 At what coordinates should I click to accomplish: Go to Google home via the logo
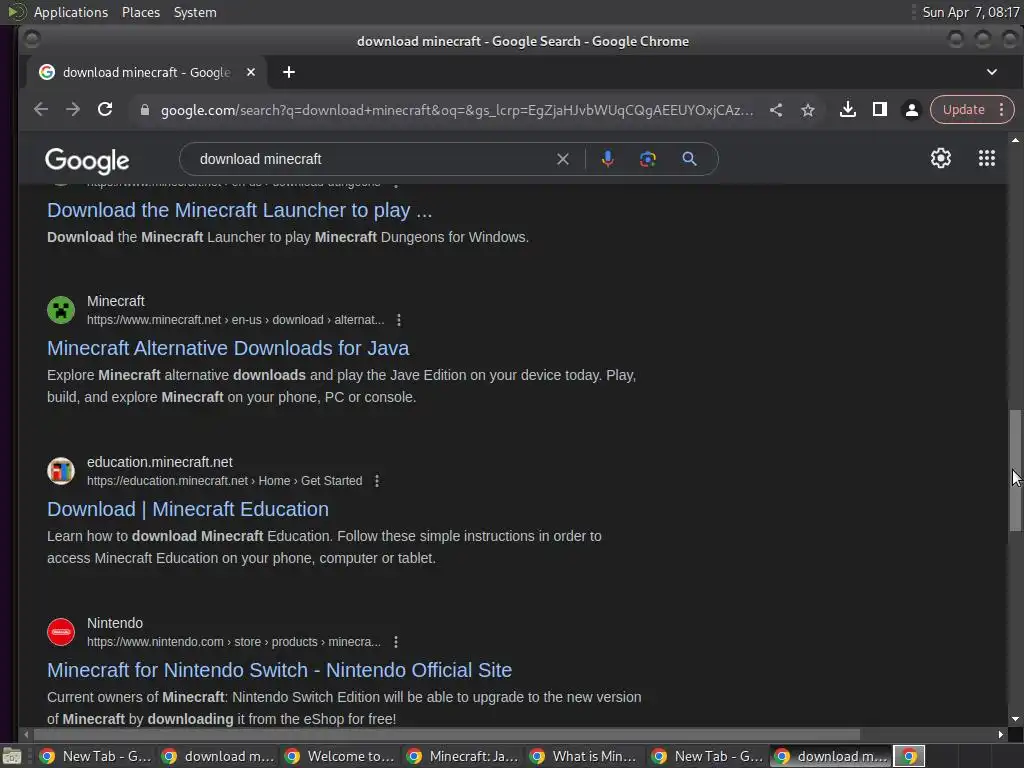[x=87, y=161]
